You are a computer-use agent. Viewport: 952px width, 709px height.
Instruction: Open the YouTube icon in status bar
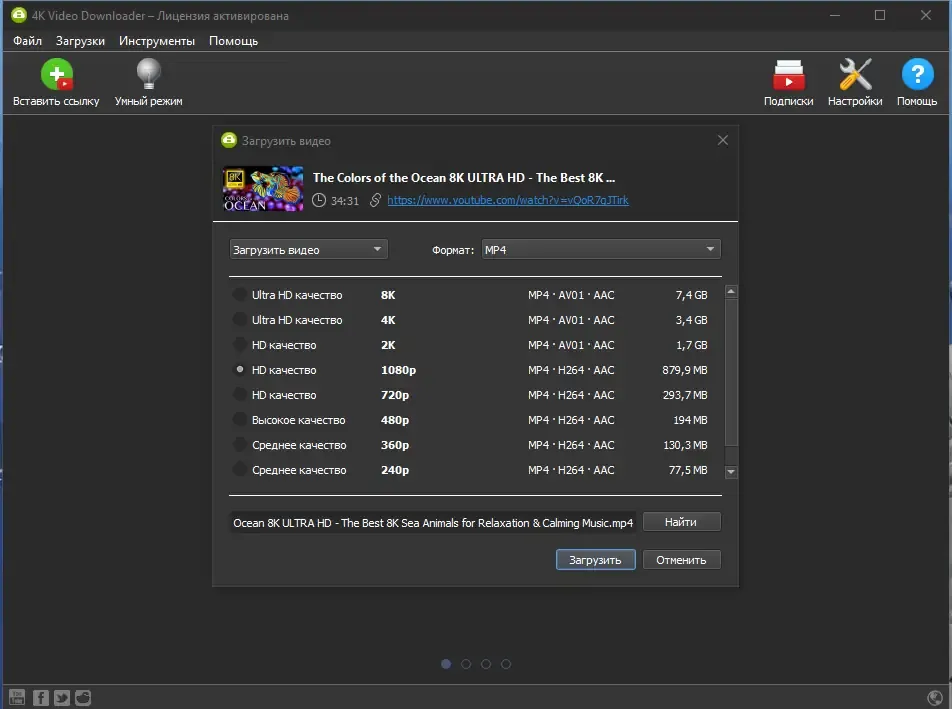click(17, 697)
